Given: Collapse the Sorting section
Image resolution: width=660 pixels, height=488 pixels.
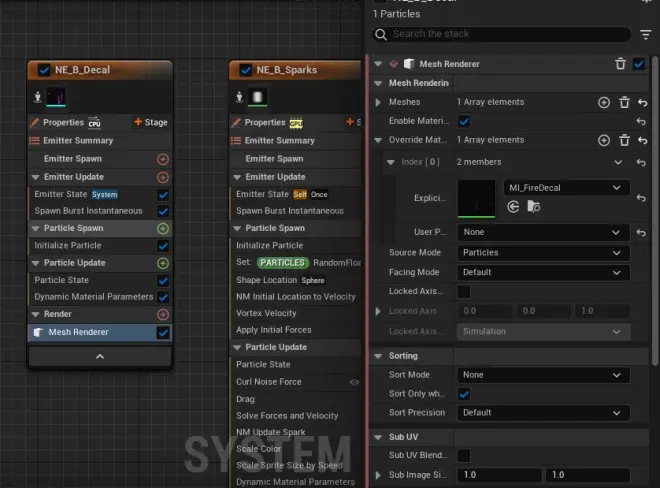Looking at the screenshot, I should point(378,356).
